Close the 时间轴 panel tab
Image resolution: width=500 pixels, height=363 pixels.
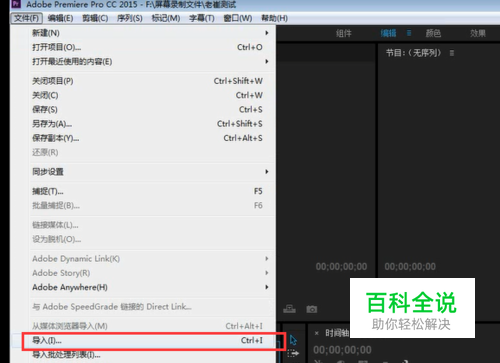pos(317,333)
